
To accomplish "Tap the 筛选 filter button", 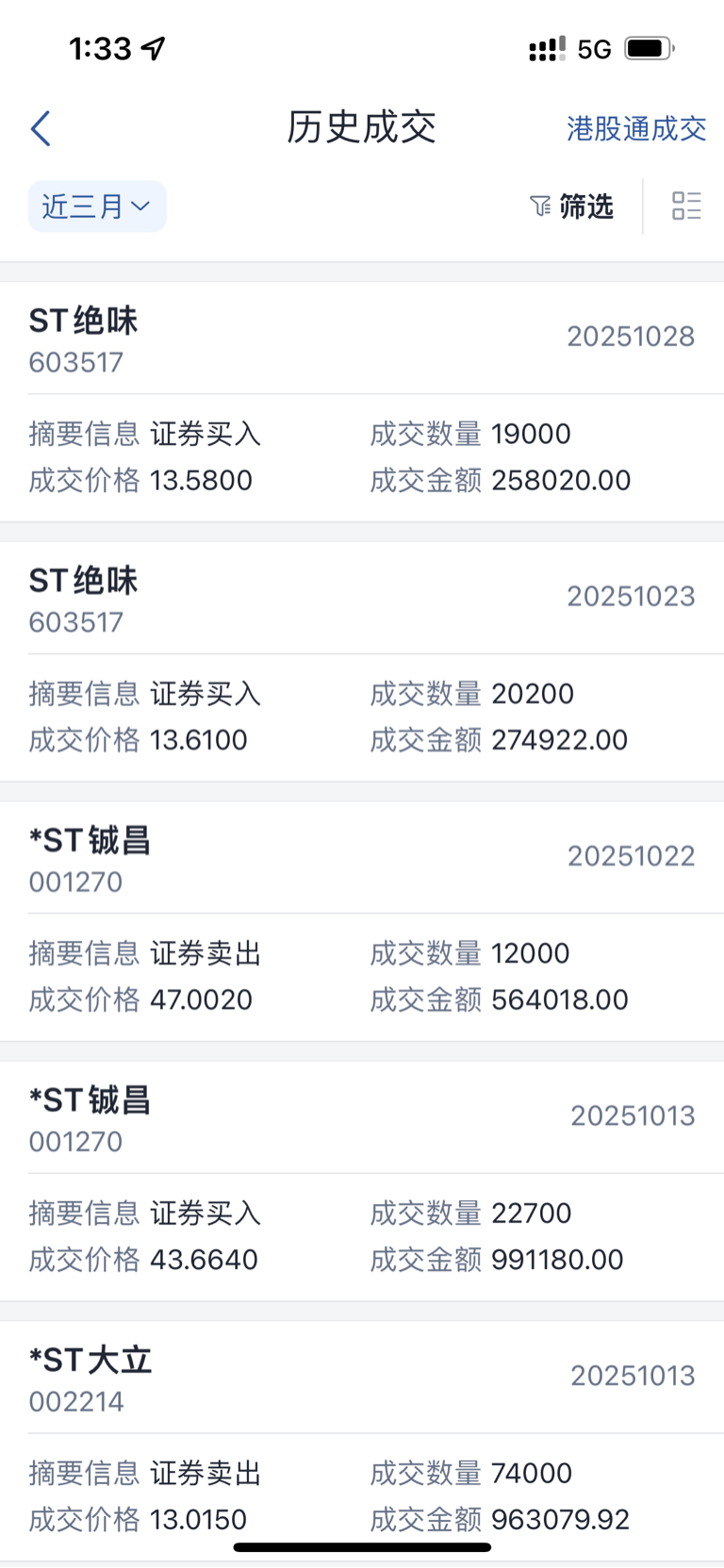I will tap(571, 206).
